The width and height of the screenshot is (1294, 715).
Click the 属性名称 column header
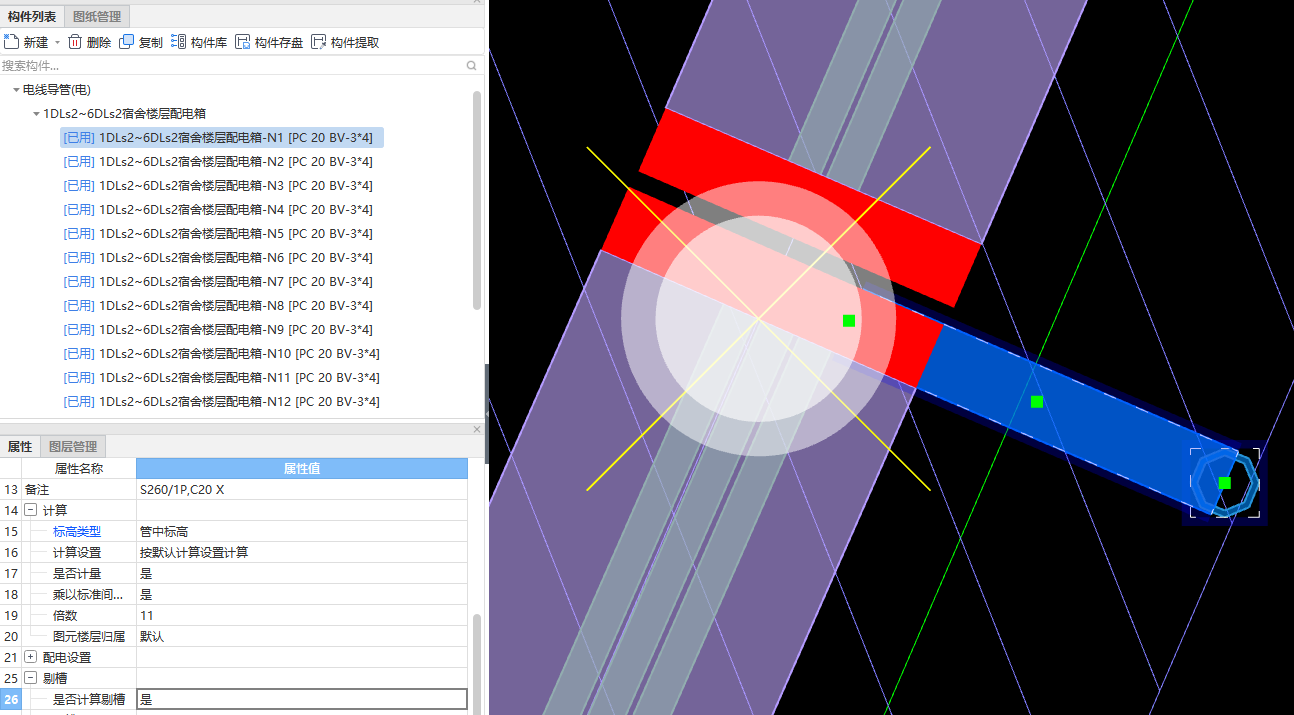(x=79, y=468)
